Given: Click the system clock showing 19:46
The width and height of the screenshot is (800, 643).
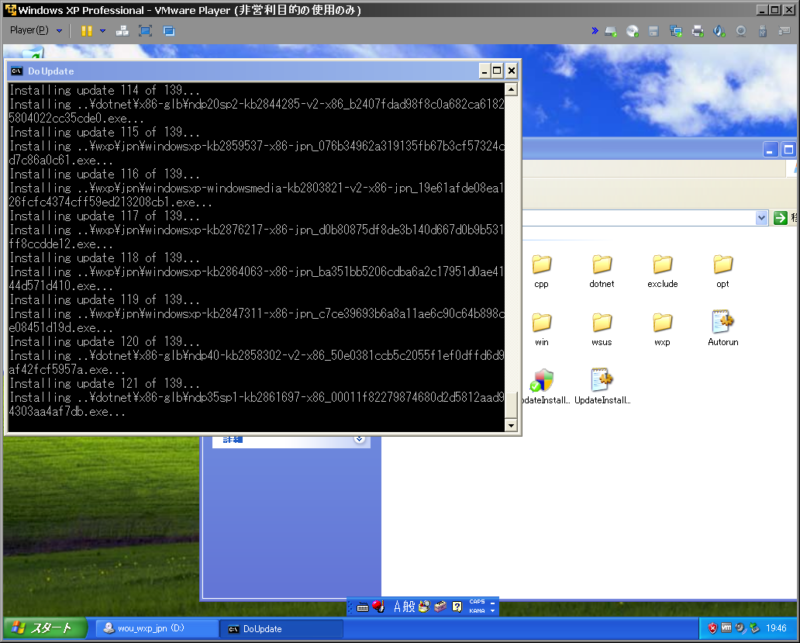Looking at the screenshot, I should 776,628.
